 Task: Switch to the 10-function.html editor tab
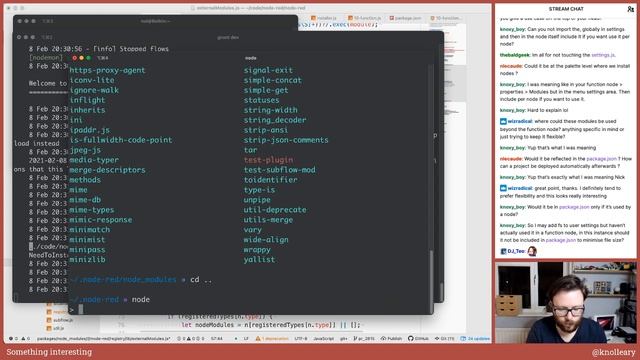tap(446, 18)
